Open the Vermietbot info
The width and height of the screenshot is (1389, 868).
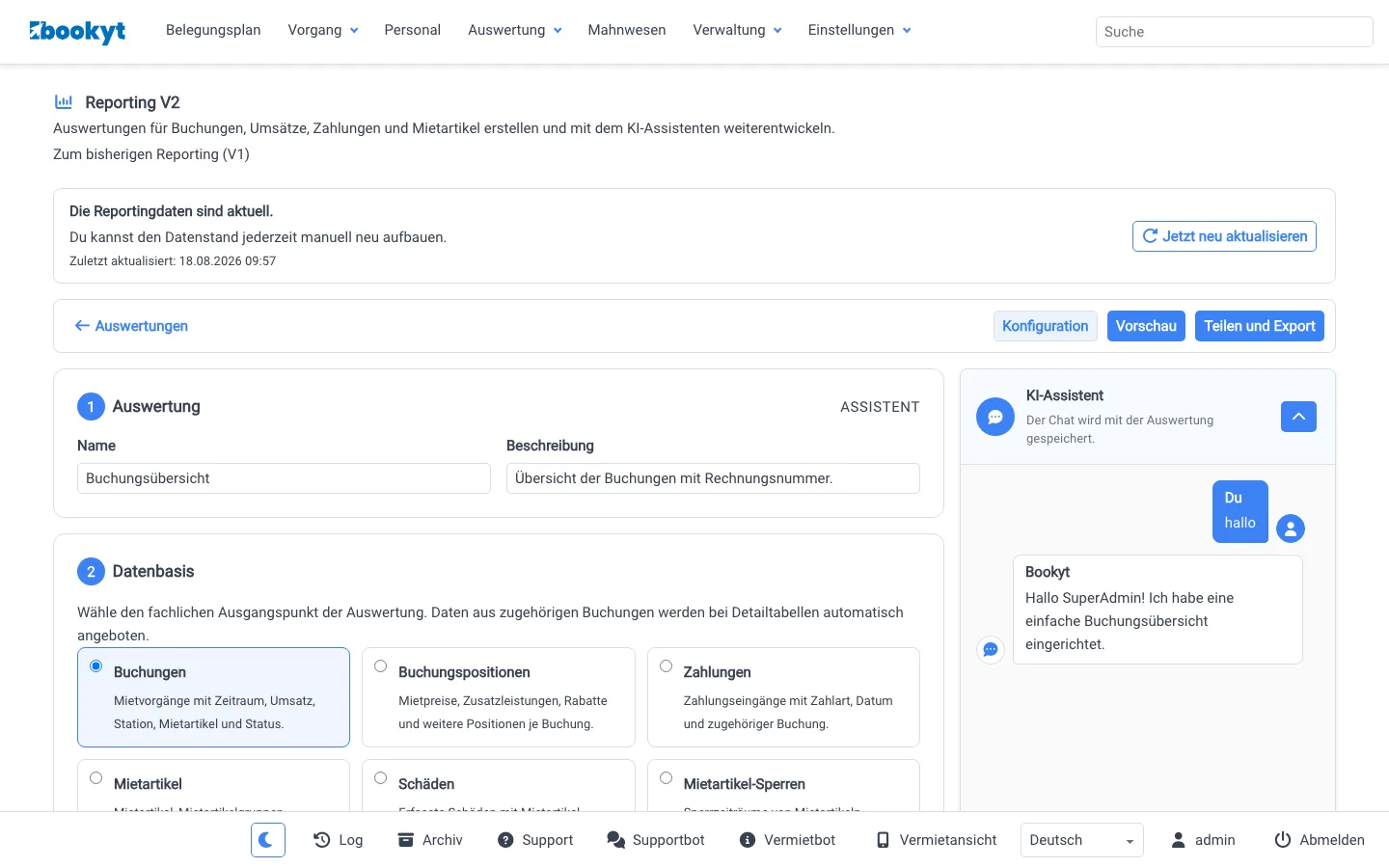tap(787, 840)
